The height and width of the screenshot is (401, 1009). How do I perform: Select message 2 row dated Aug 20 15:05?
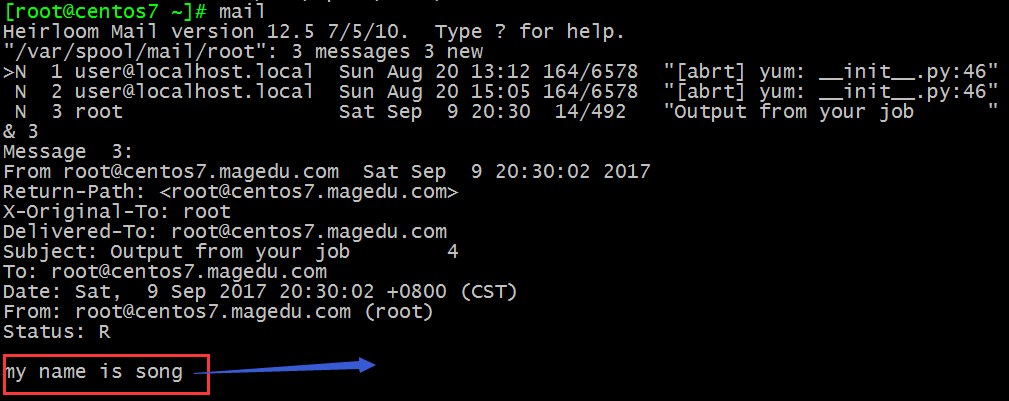(x=500, y=91)
